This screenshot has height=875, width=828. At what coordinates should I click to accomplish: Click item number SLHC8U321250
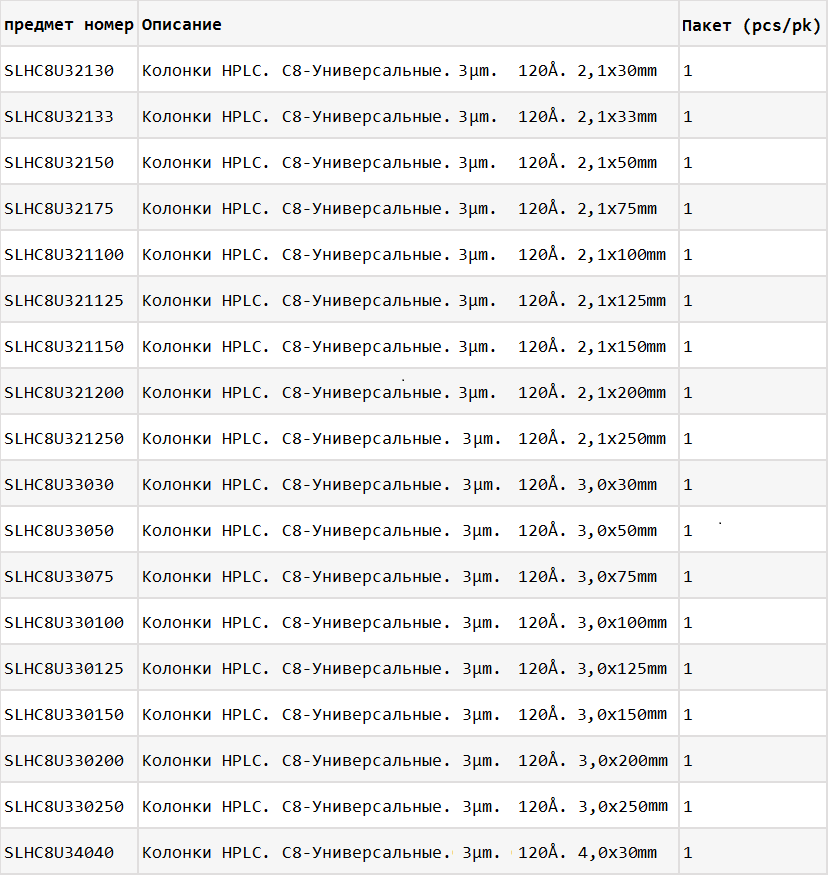pos(64,439)
